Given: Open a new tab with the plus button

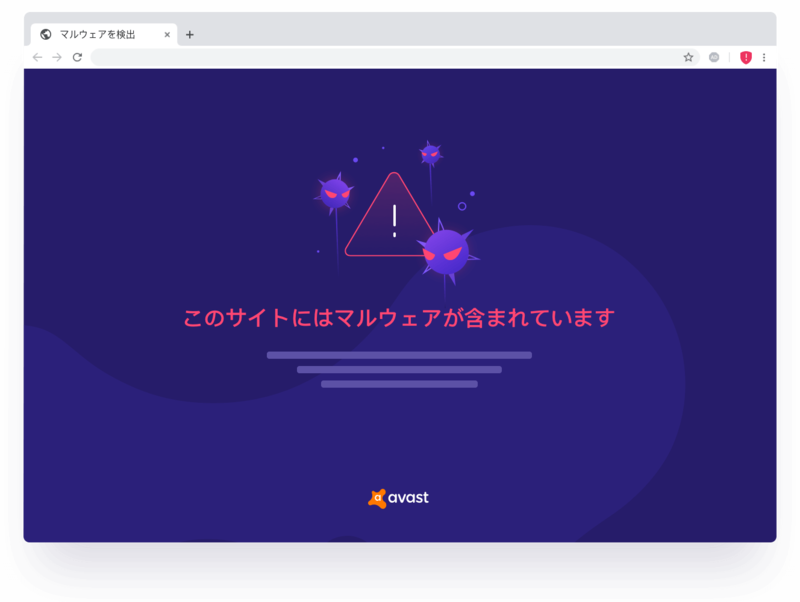Looking at the screenshot, I should tap(190, 35).
